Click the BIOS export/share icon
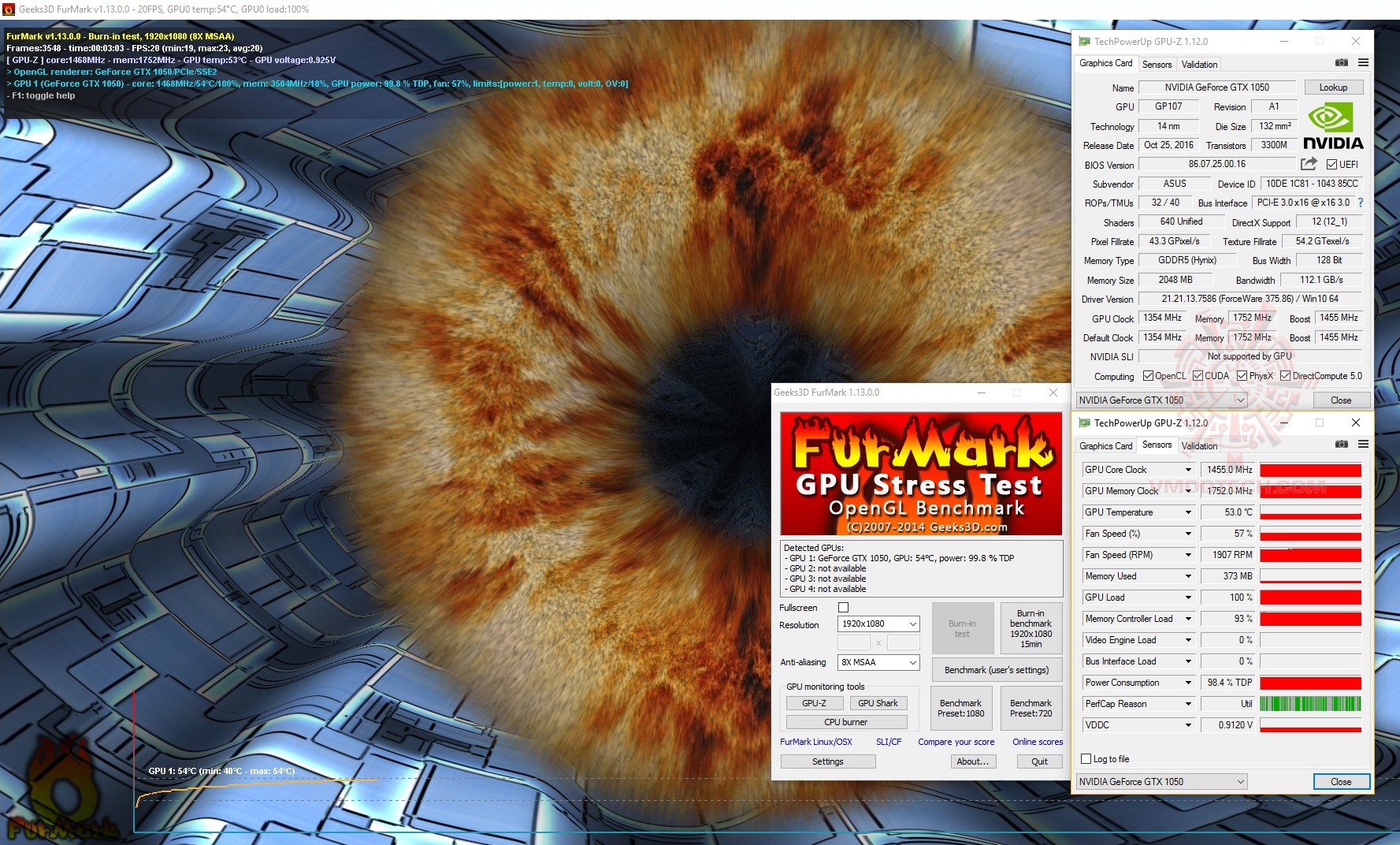Screen dimensions: 1400x845 (x=1309, y=163)
